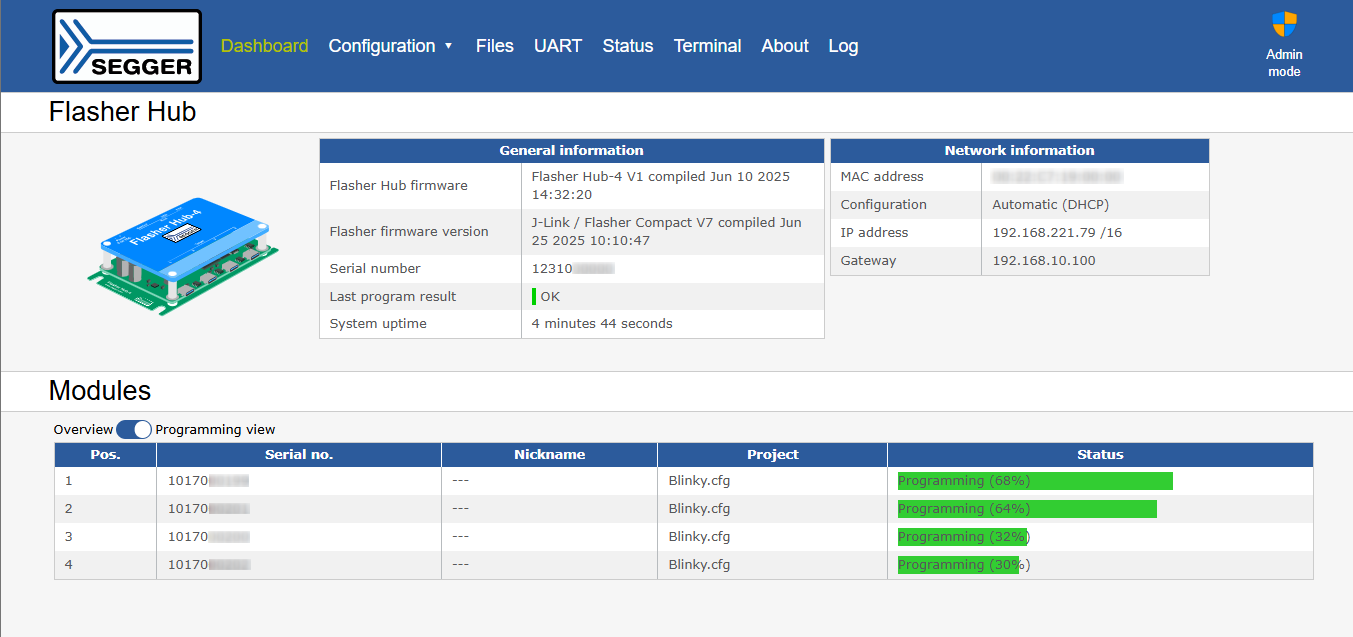
Task: Click the Programming view label
Action: tap(215, 429)
